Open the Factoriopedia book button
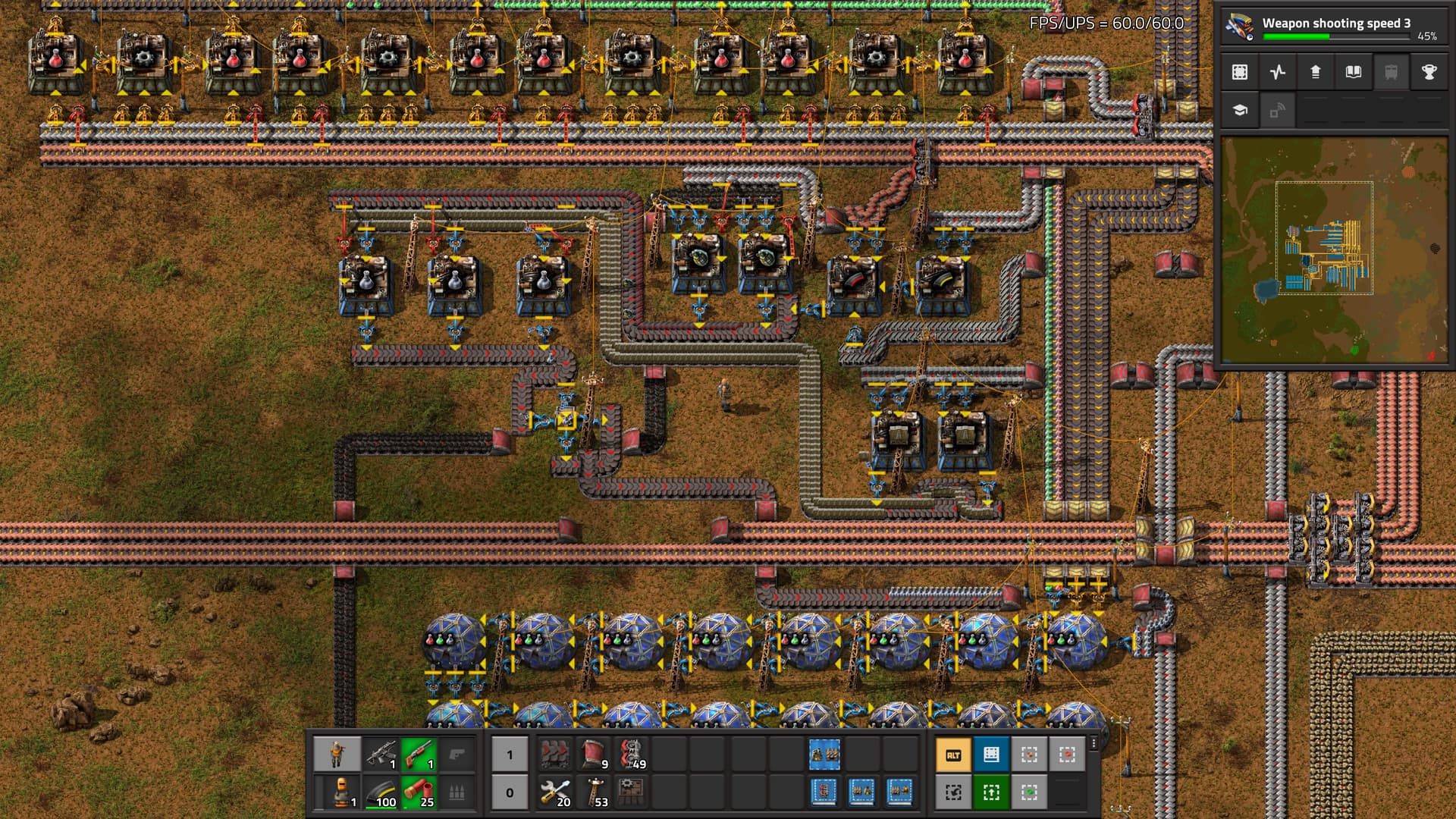Viewport: 1456px width, 819px height. [1354, 72]
